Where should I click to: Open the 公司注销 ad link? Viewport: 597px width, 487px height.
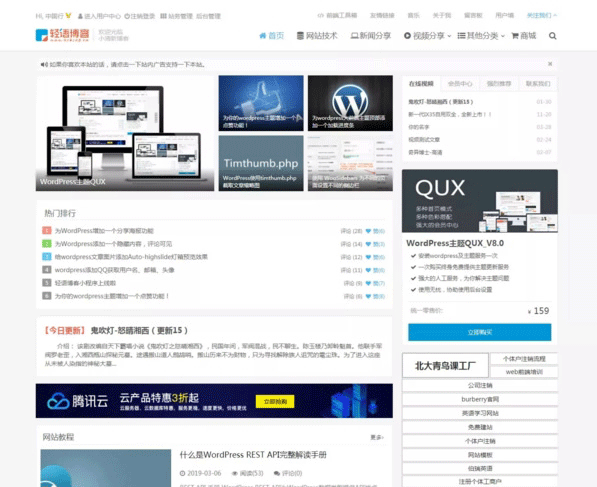480,385
